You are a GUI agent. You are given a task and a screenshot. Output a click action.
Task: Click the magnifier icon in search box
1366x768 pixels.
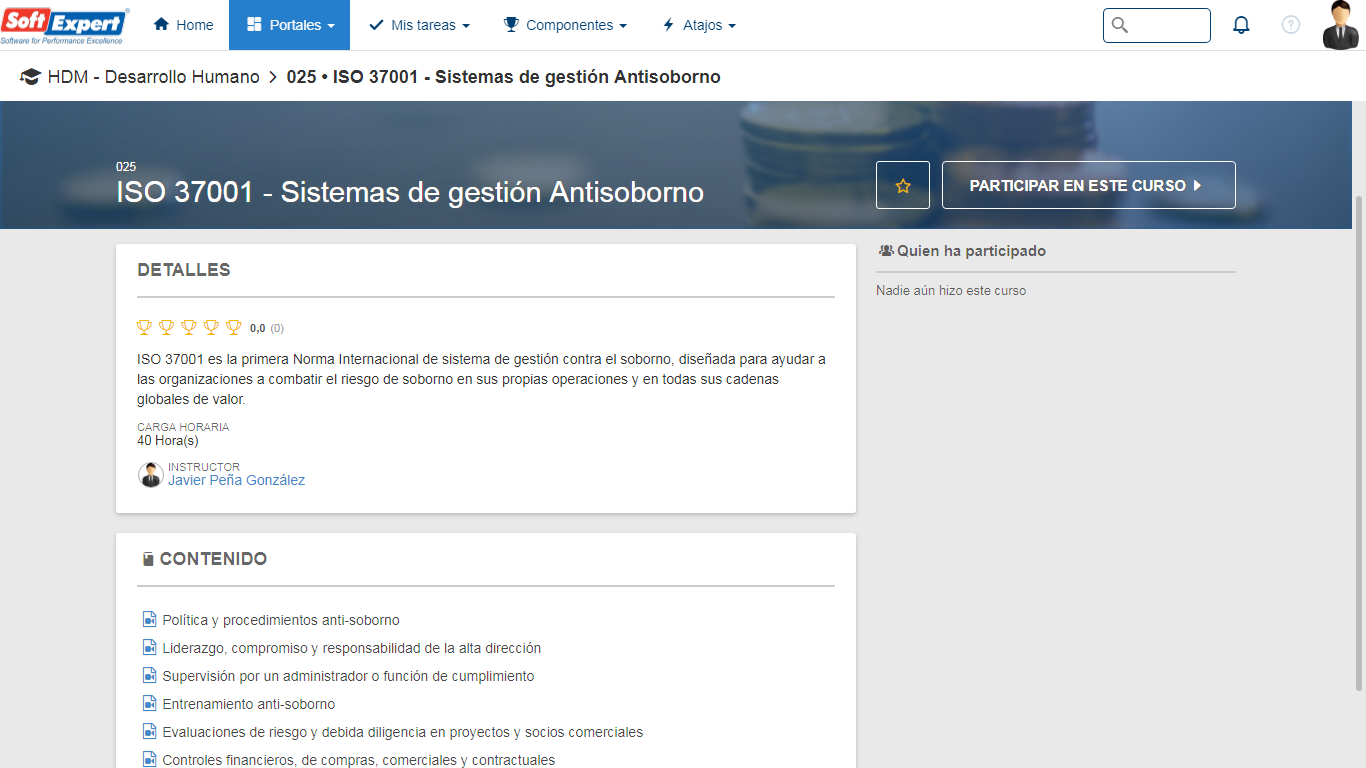point(1120,25)
